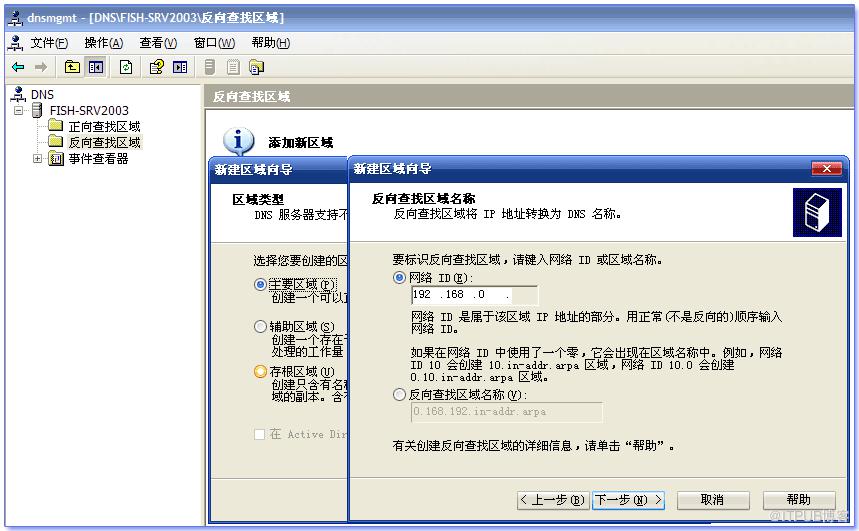
Task: Toggle the show/hide action pane icon
Action: coord(180,67)
